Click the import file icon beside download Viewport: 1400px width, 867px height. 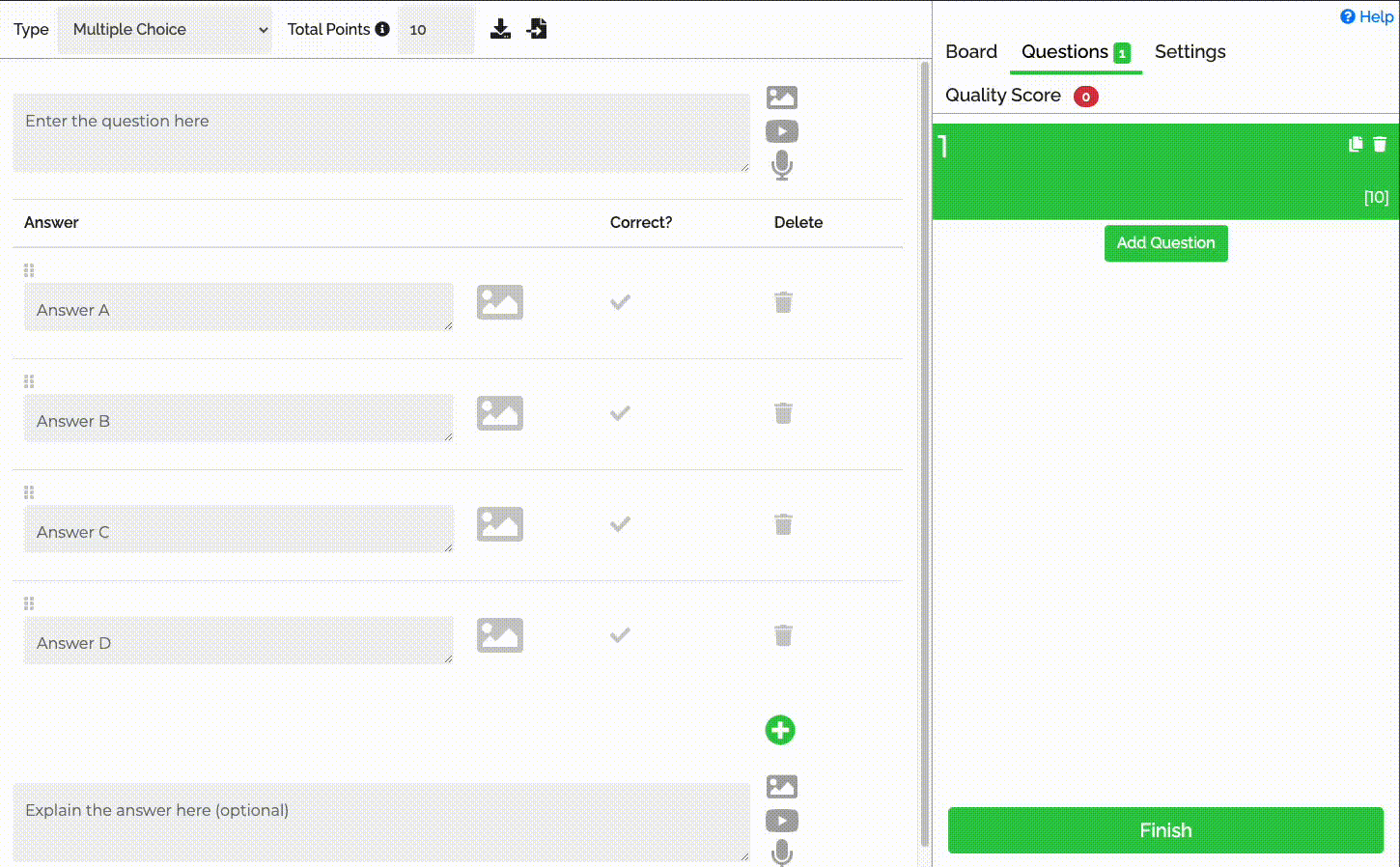pyautogui.click(x=537, y=29)
